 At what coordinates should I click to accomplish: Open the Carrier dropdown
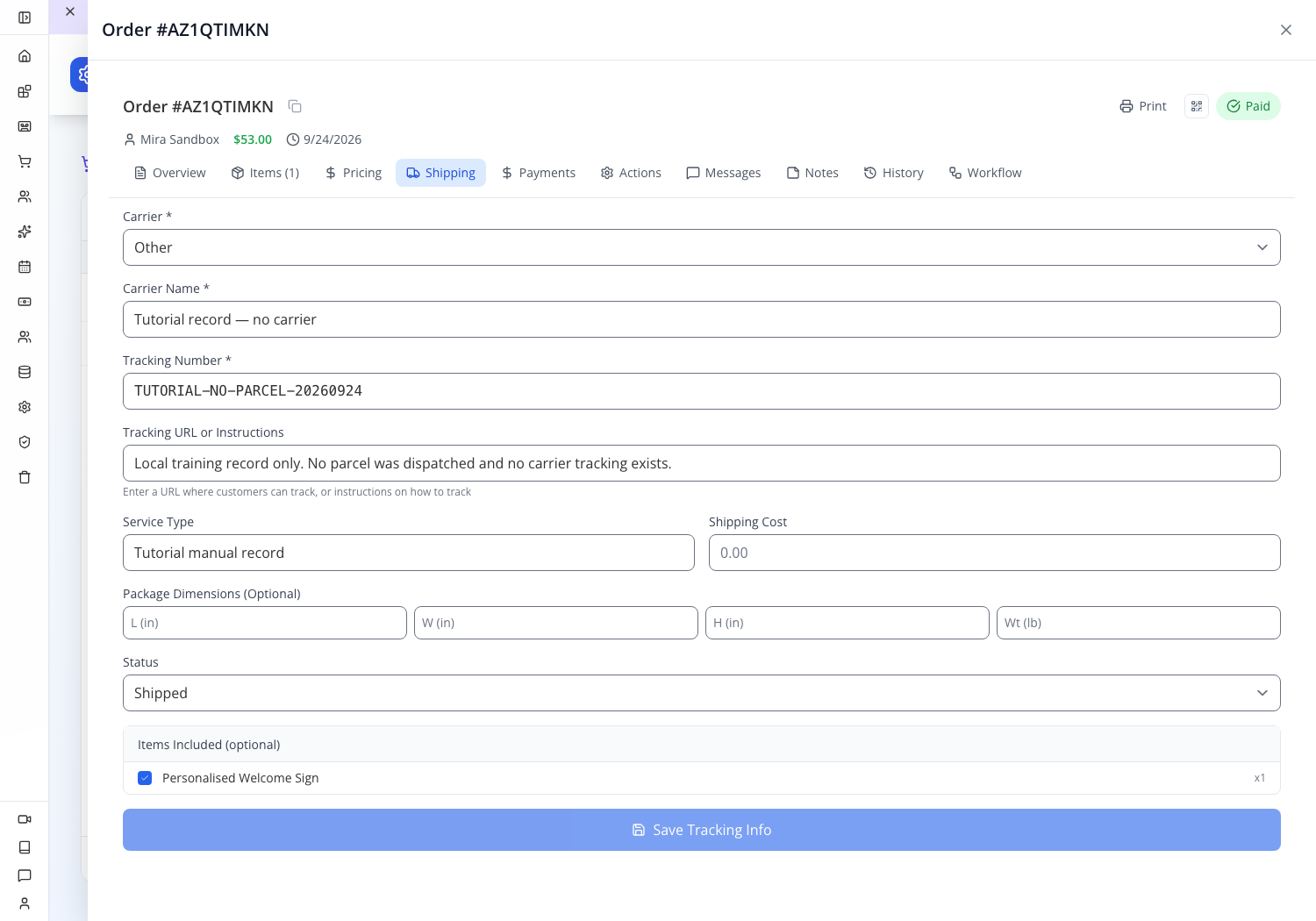702,247
